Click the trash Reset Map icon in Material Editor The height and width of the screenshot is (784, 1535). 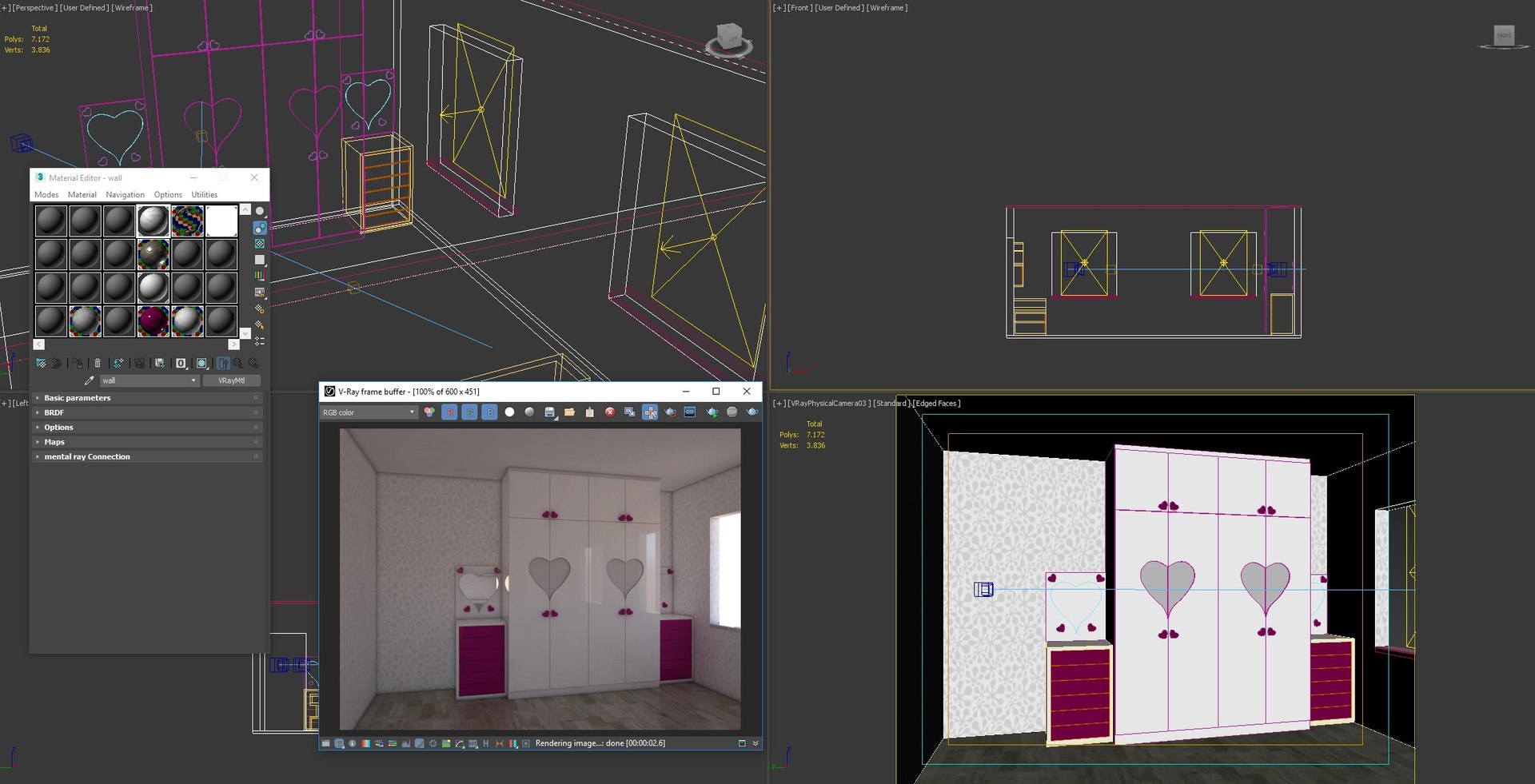[x=98, y=364]
